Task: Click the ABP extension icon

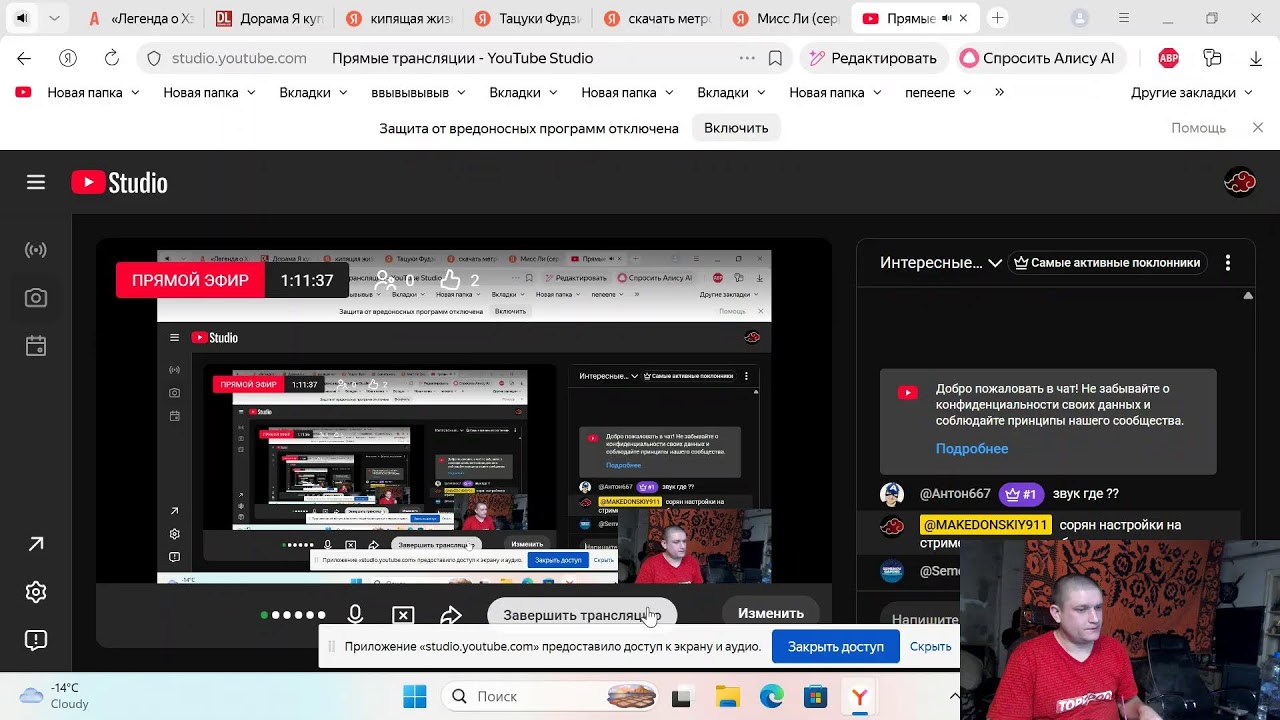Action: tap(1168, 58)
